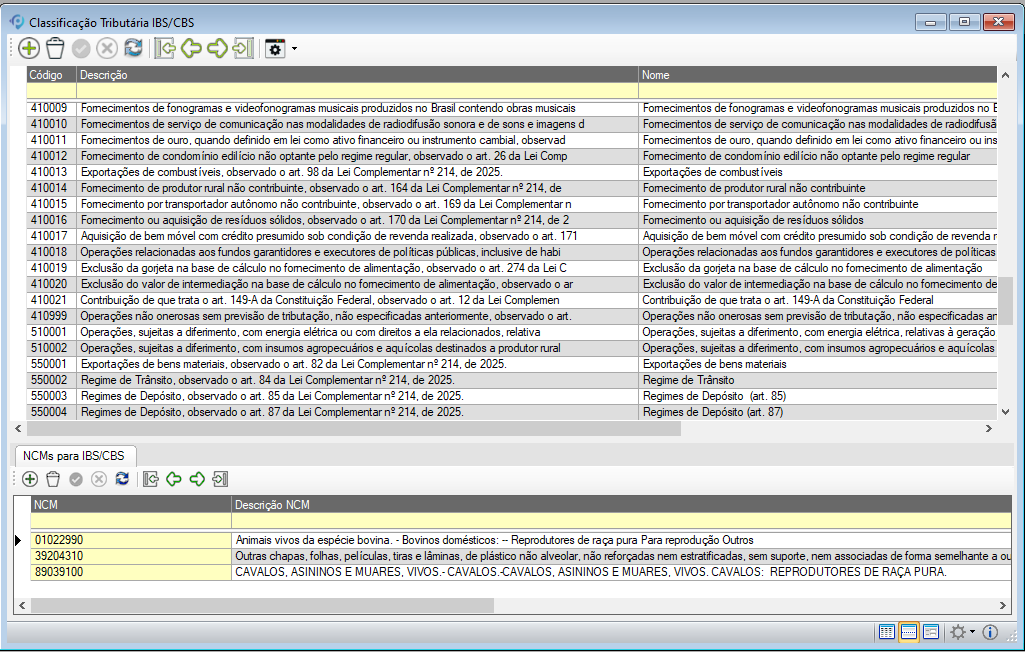Go to first record in top toolbar
Screen dimensions: 1025x652
[165, 48]
